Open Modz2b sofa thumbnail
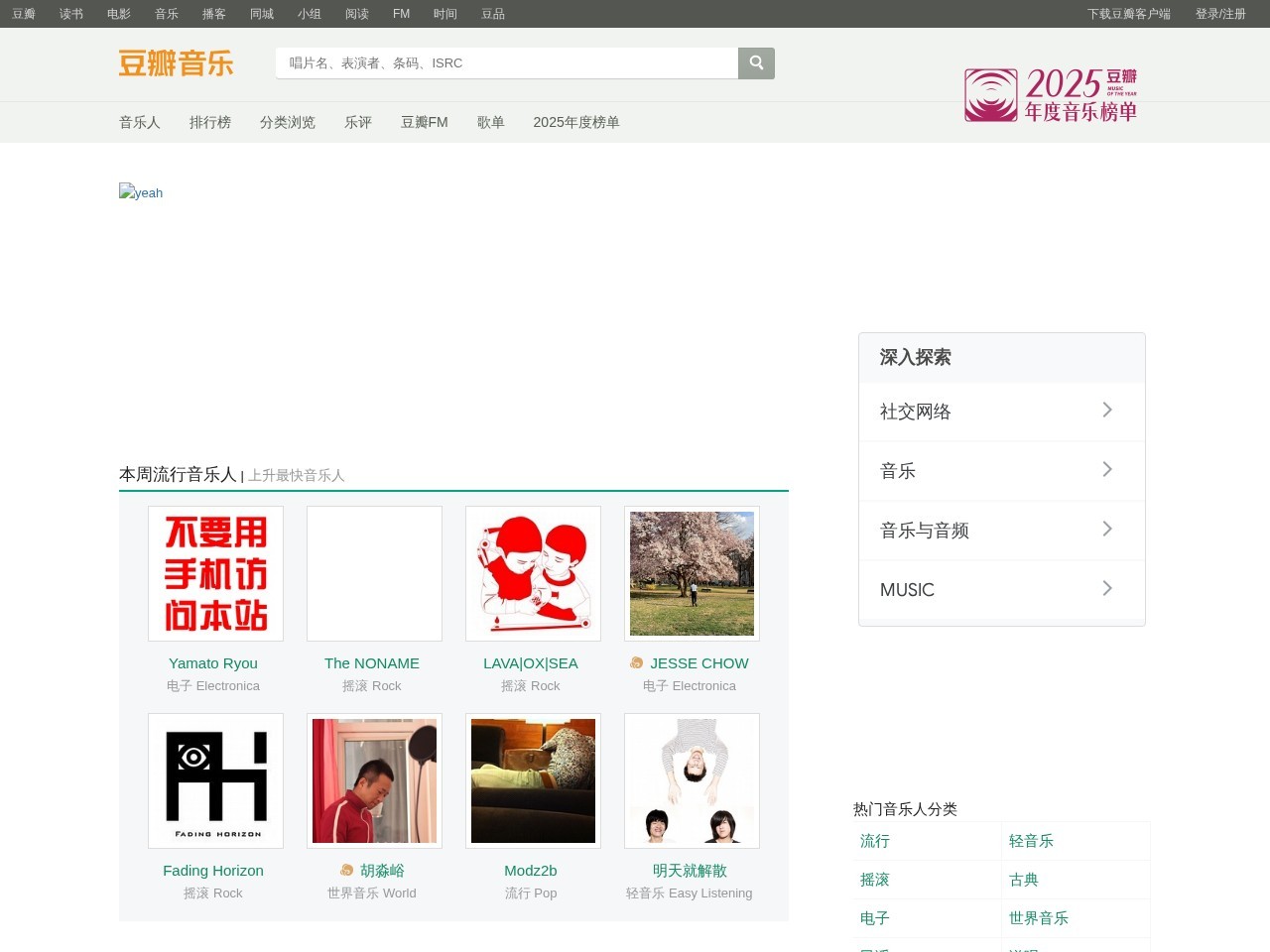Image resolution: width=1270 pixels, height=952 pixels. (533, 780)
